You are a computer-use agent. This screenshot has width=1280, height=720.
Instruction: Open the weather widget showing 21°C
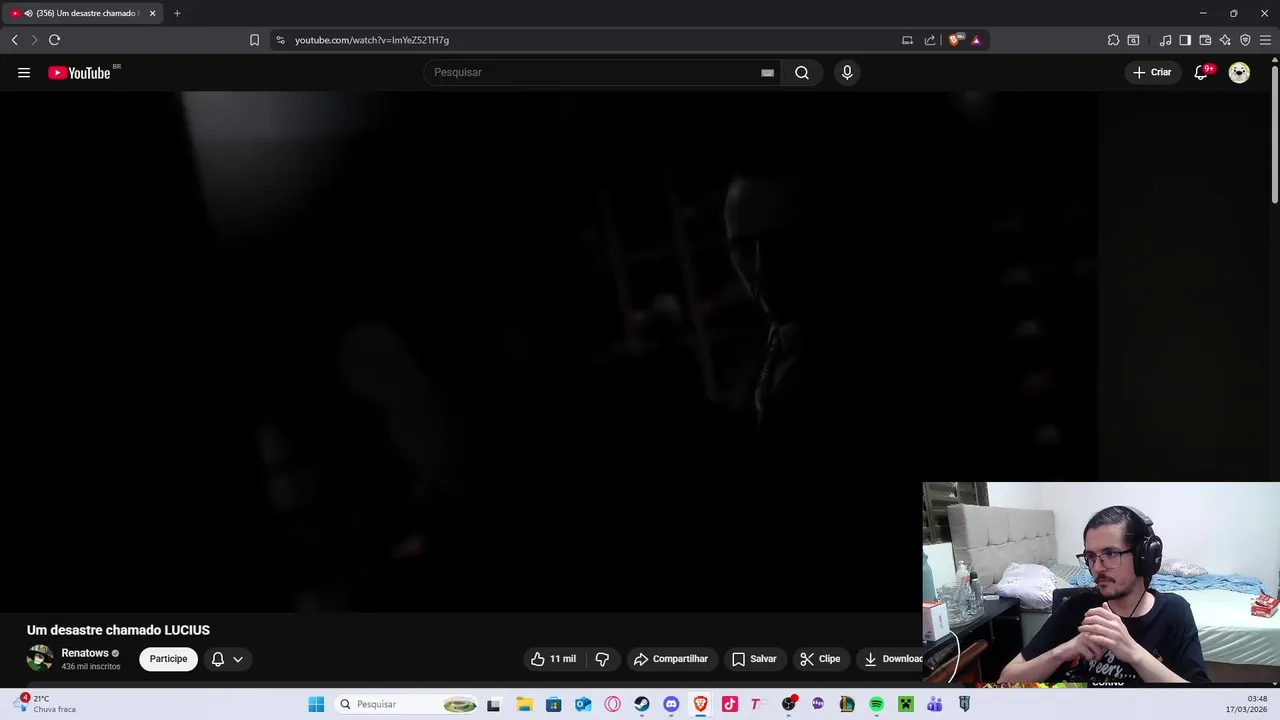(45, 704)
